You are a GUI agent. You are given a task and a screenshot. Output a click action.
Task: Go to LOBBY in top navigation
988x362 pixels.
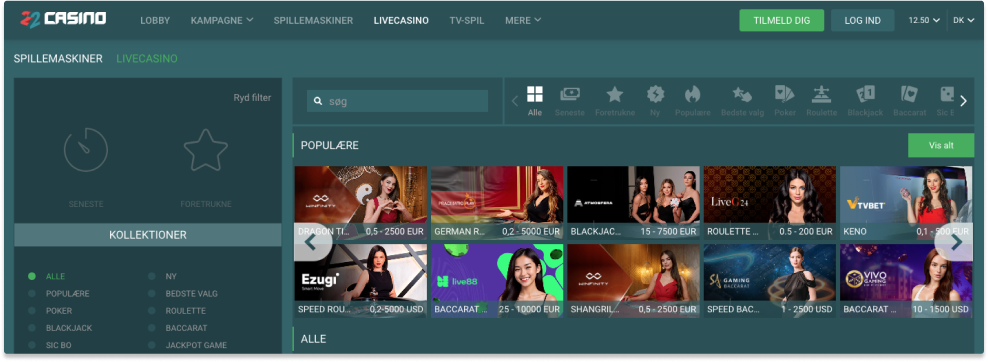(155, 20)
